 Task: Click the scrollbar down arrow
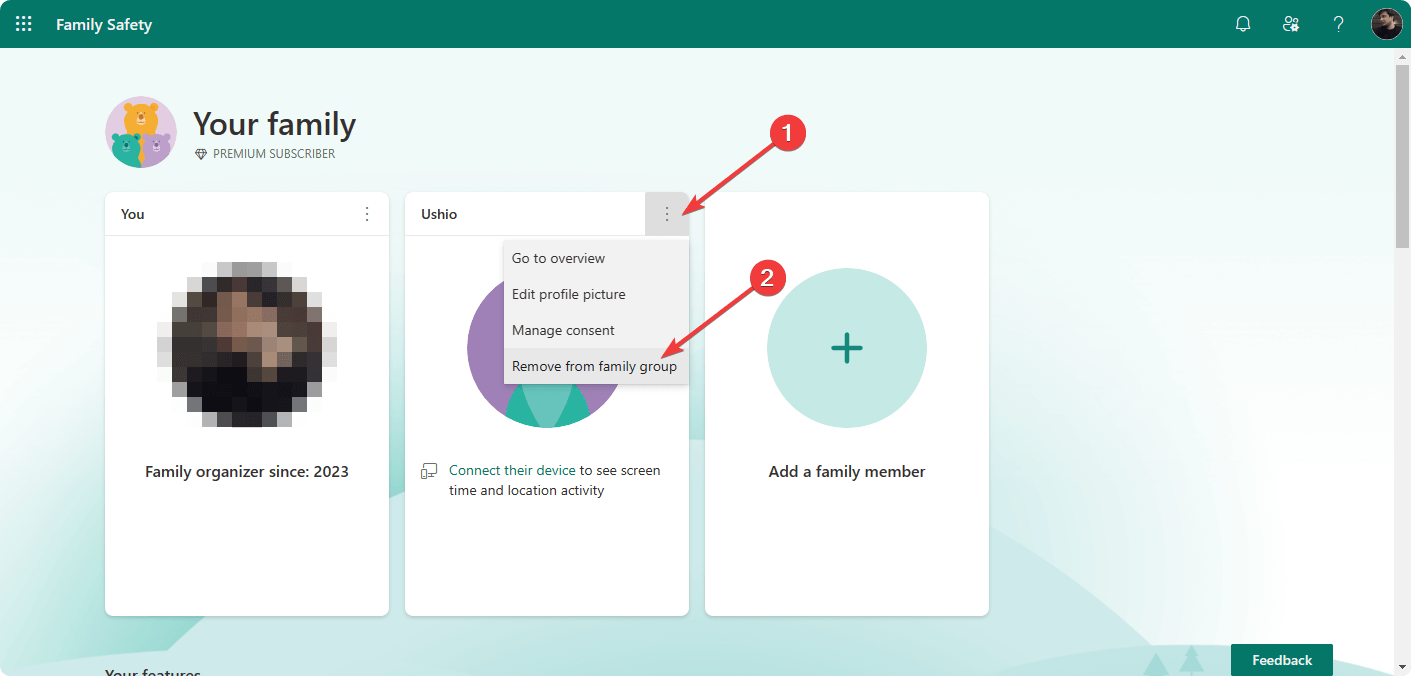pyautogui.click(x=1403, y=667)
